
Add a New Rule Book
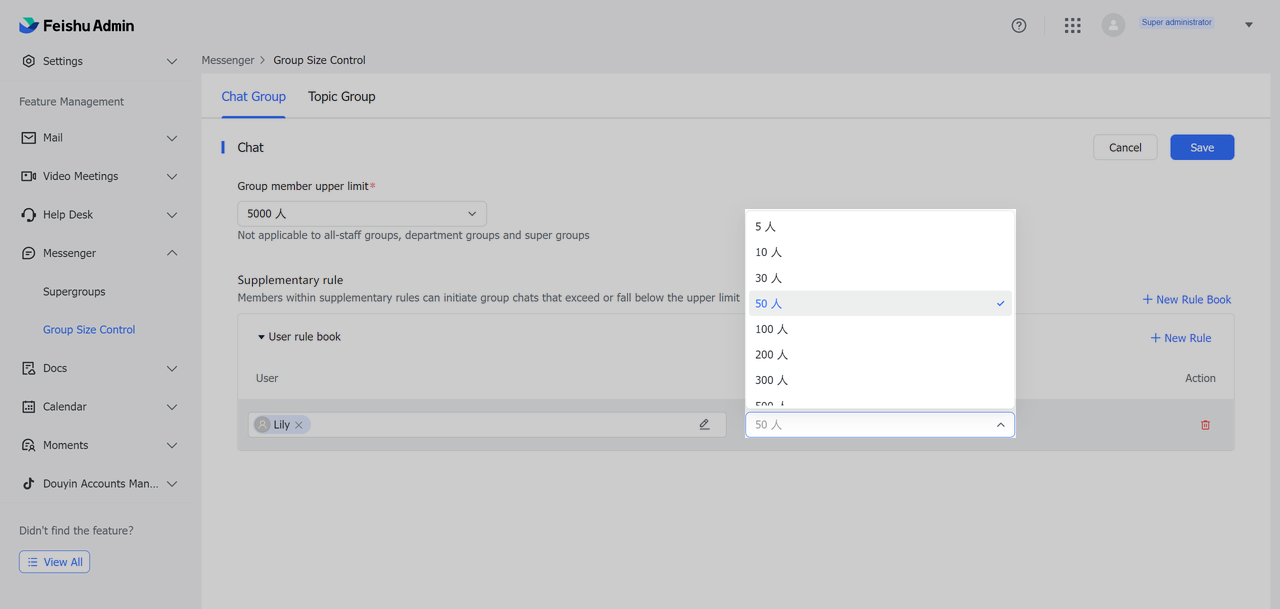coord(1186,299)
